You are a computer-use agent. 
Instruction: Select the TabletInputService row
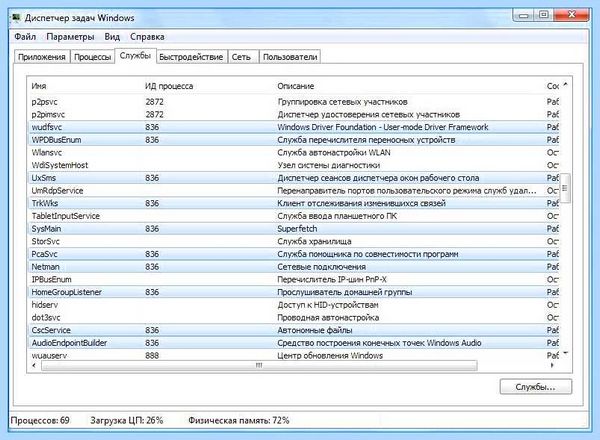pyautogui.click(x=295, y=216)
